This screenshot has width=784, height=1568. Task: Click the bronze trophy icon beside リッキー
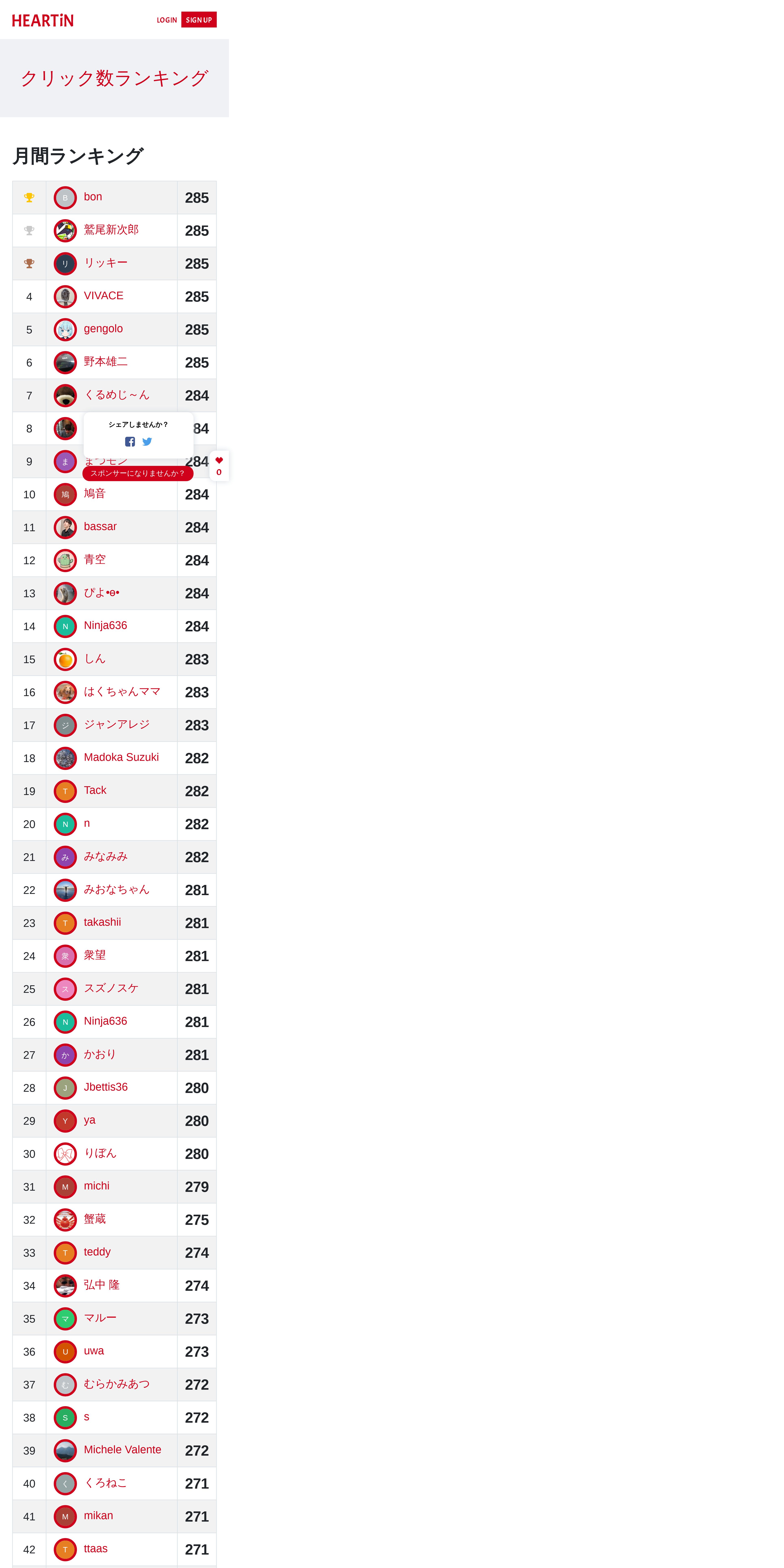click(x=29, y=263)
